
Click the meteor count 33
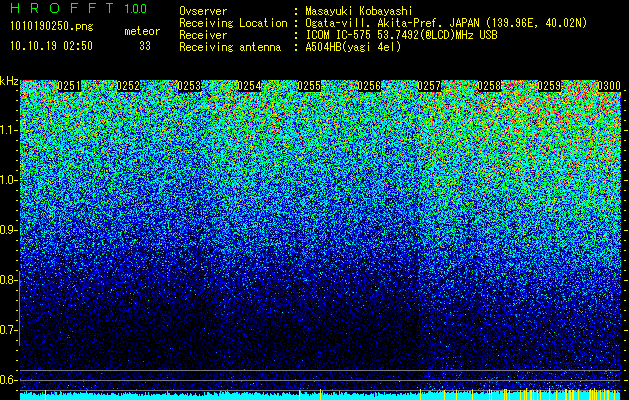click(145, 46)
